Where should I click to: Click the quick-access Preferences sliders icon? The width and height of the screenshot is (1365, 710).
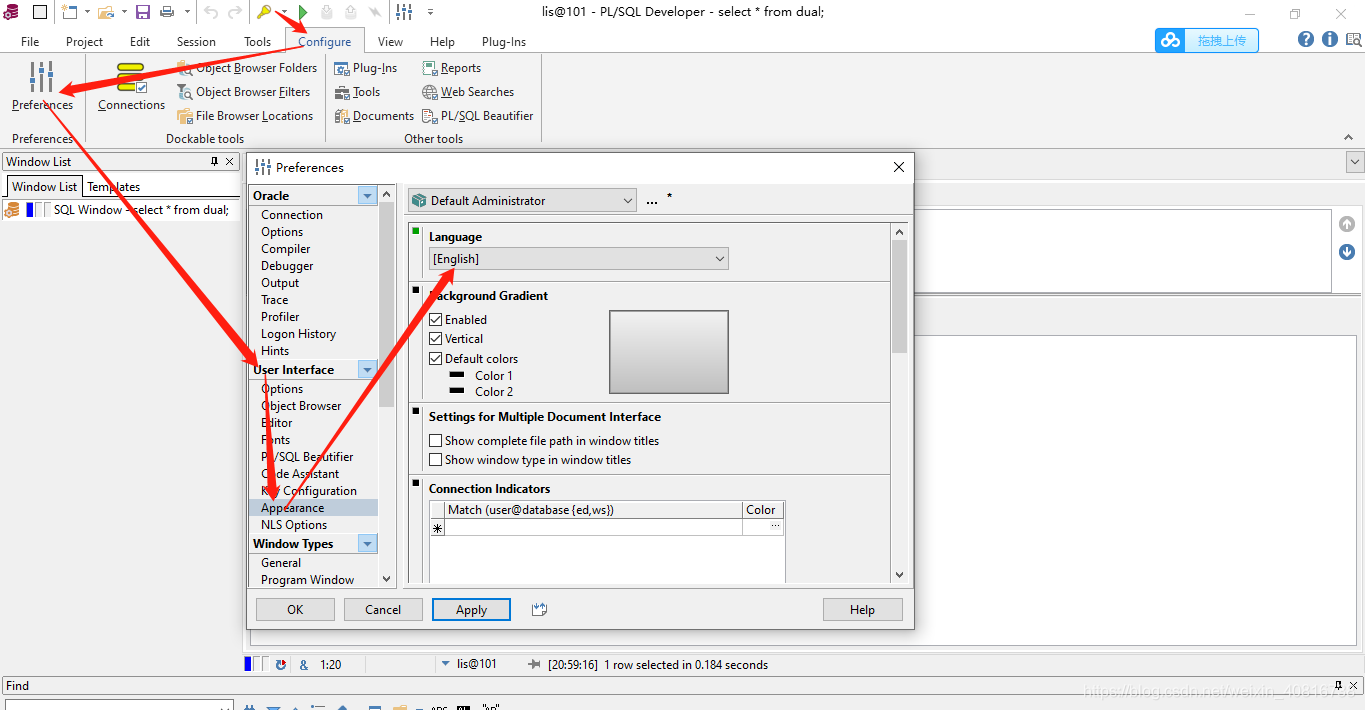pos(404,12)
